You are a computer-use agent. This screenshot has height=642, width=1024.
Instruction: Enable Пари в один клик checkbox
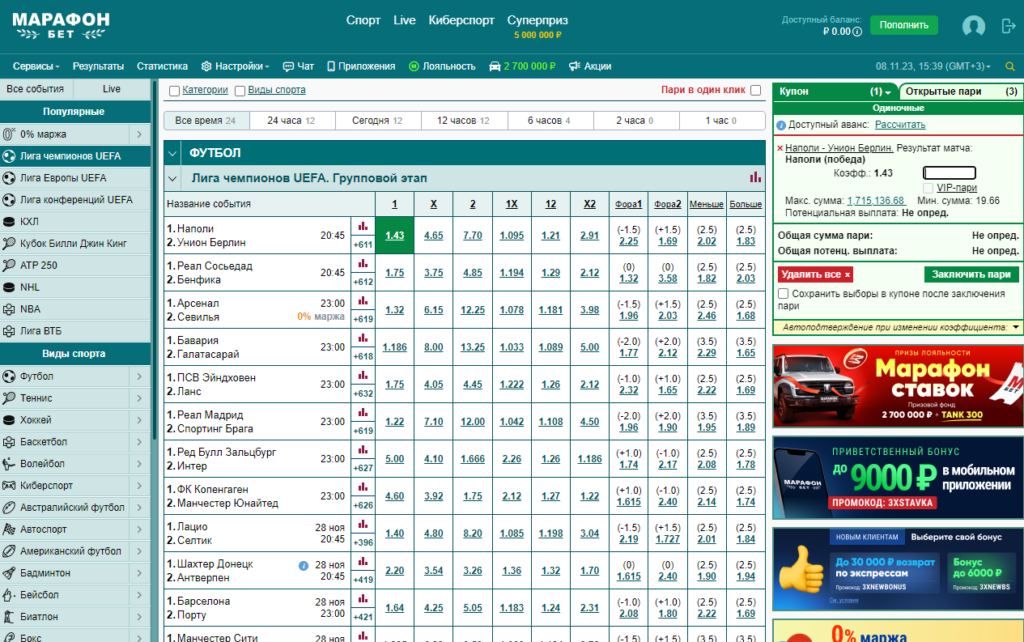pos(756,90)
